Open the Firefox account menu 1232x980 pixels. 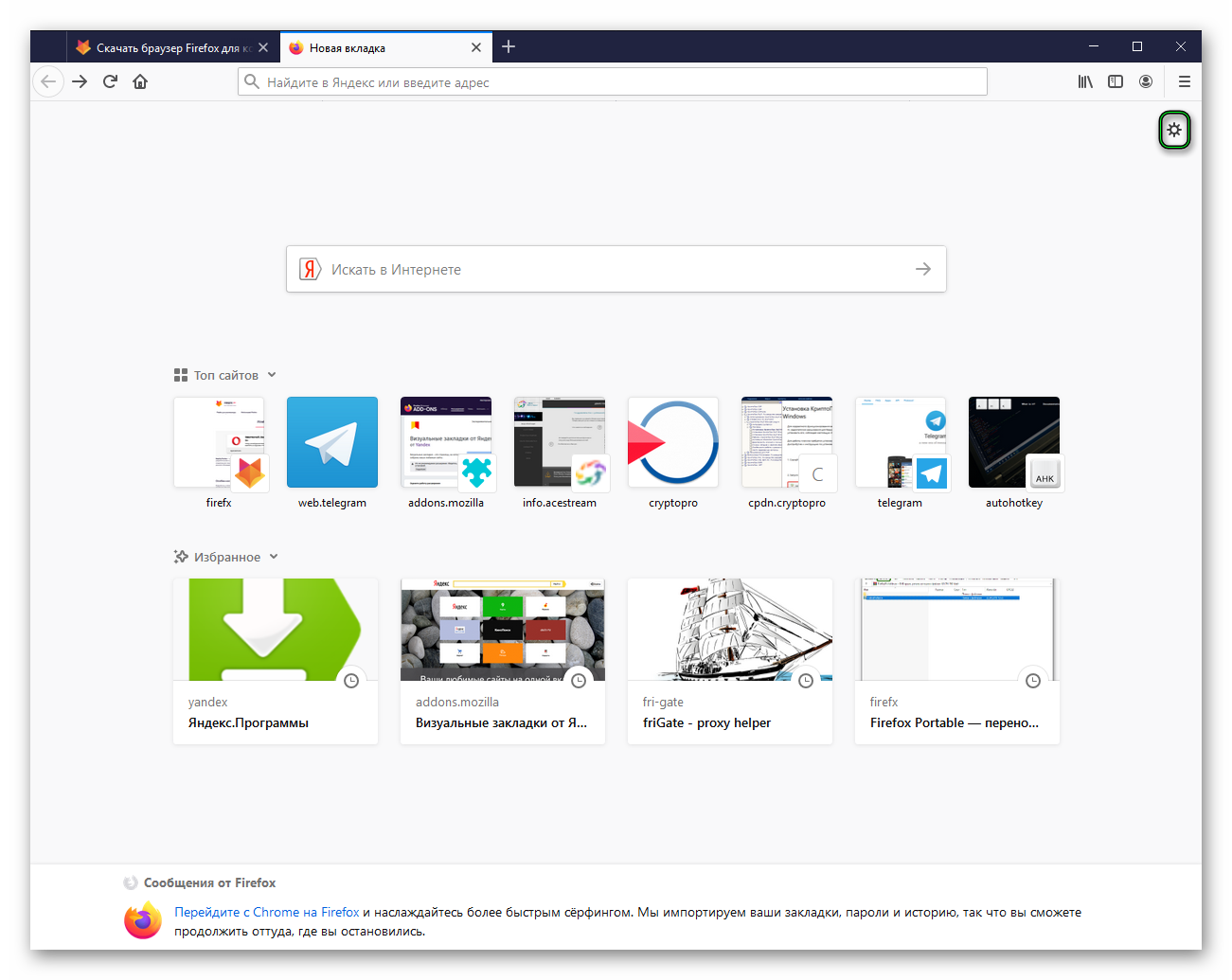coord(1146,81)
